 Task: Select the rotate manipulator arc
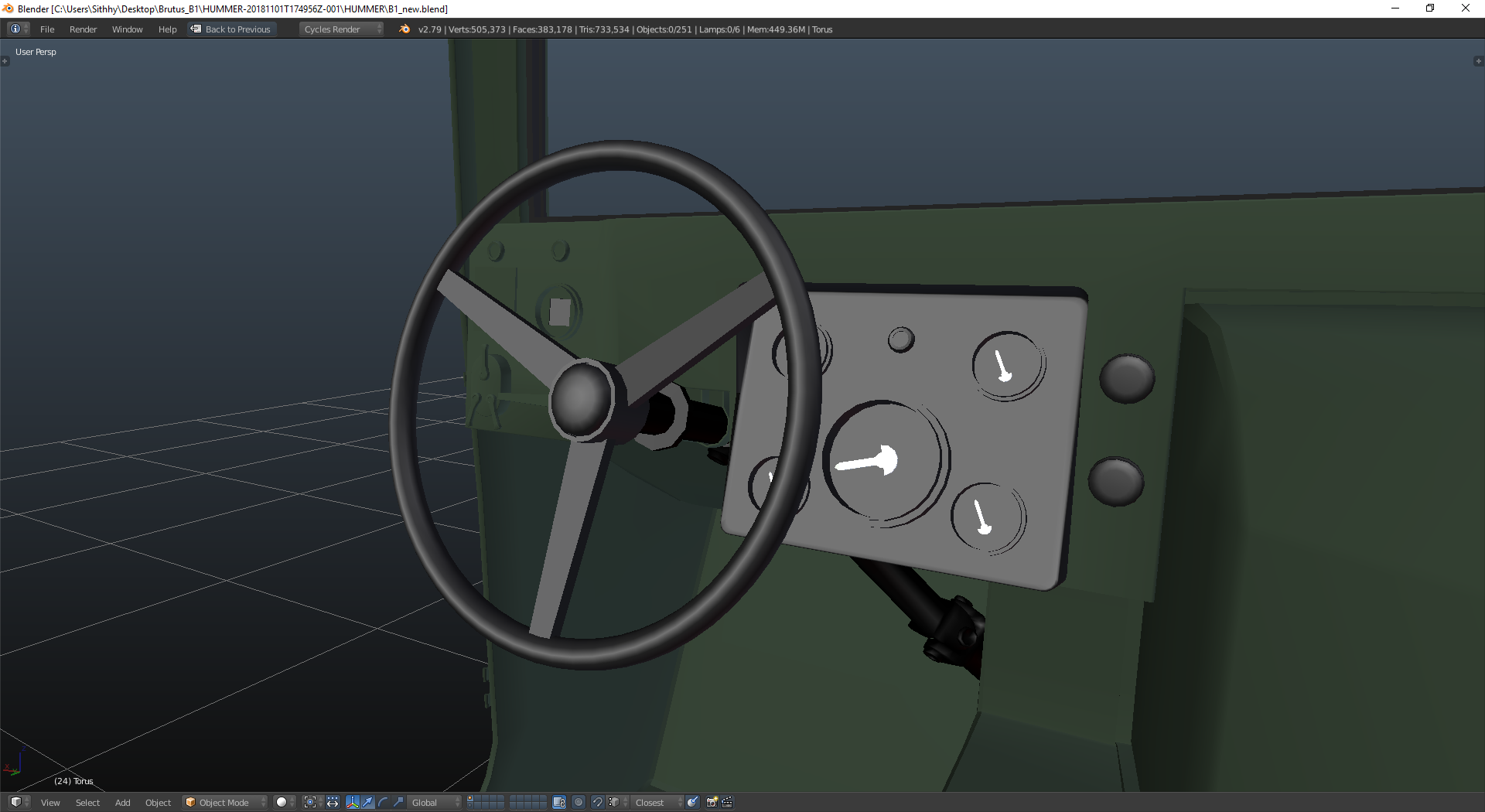(383, 802)
